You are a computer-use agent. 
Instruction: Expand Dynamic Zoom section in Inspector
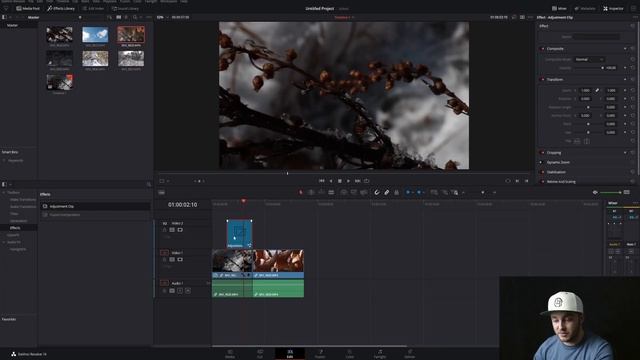pyautogui.click(x=558, y=162)
